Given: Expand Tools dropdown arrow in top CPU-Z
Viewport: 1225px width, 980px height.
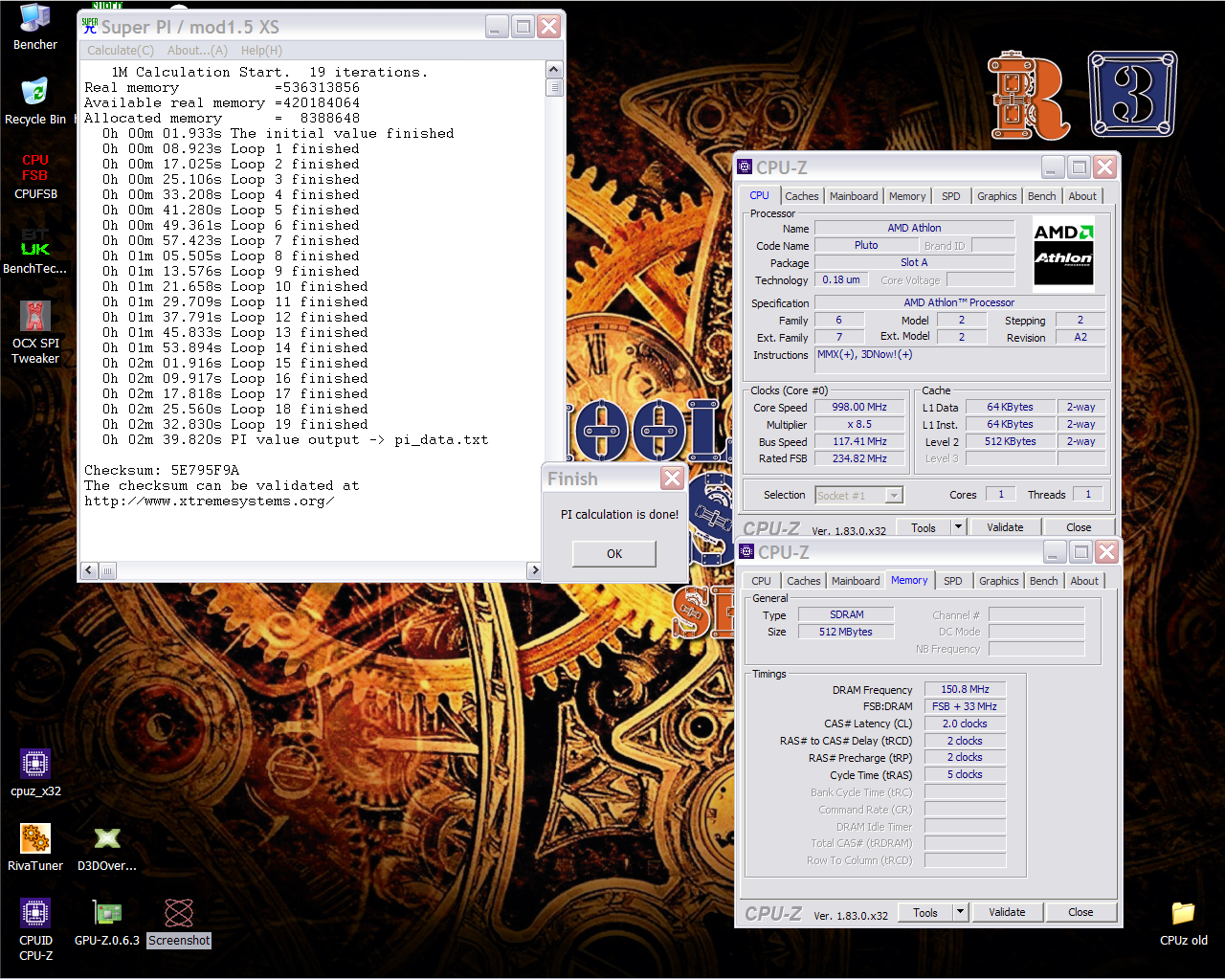Looking at the screenshot, I should point(958,527).
